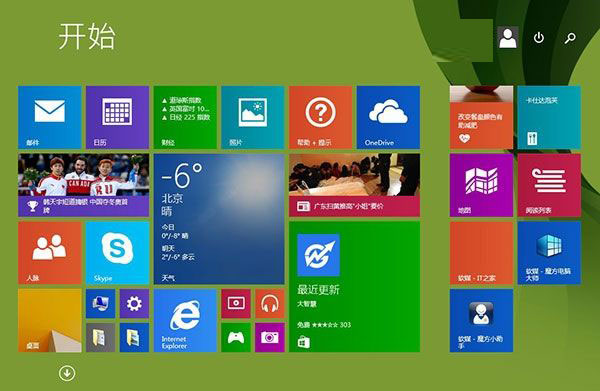
Task: Open the news tile with crowd photo
Action: click(355, 185)
